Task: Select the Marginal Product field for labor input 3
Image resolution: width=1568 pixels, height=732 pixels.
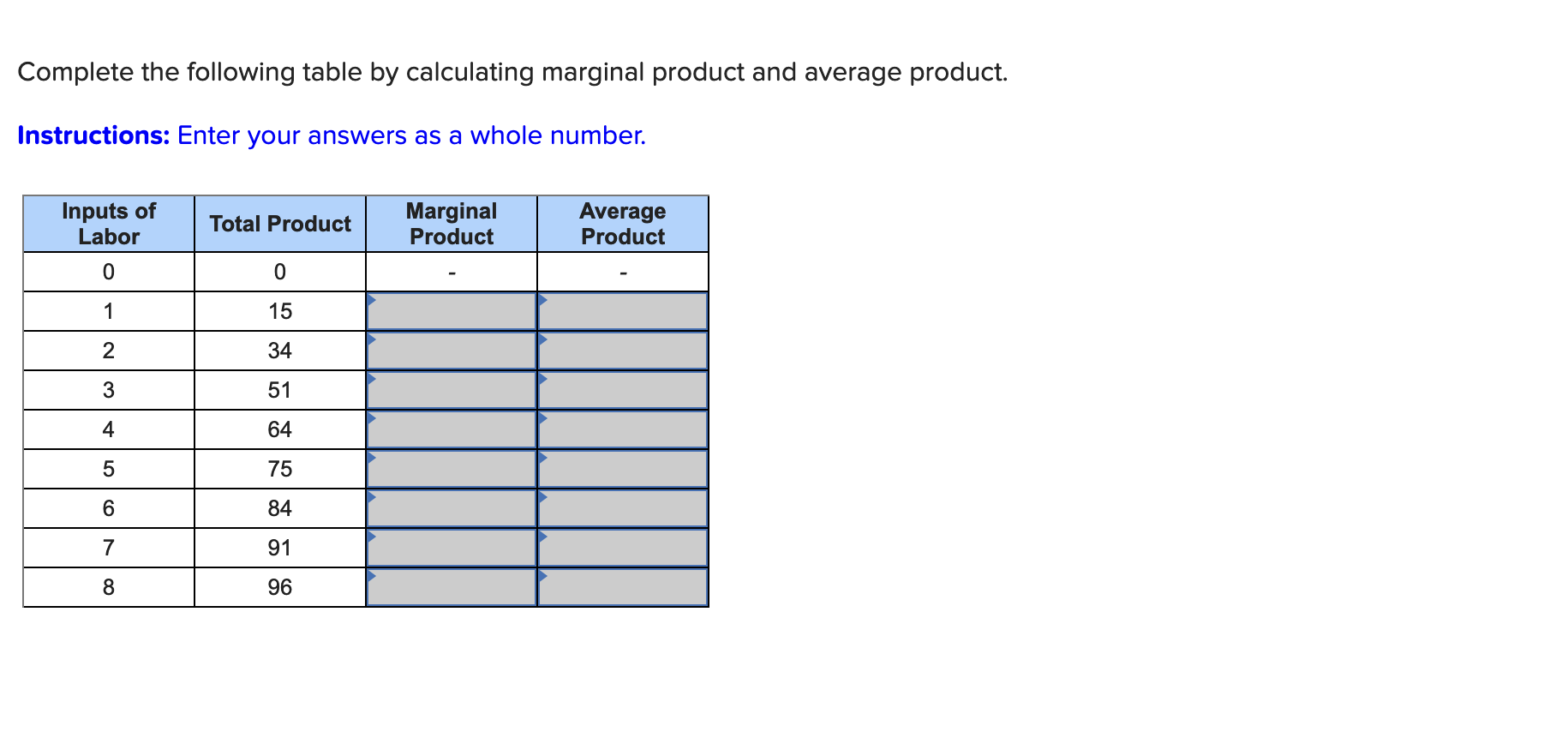Action: point(452,390)
